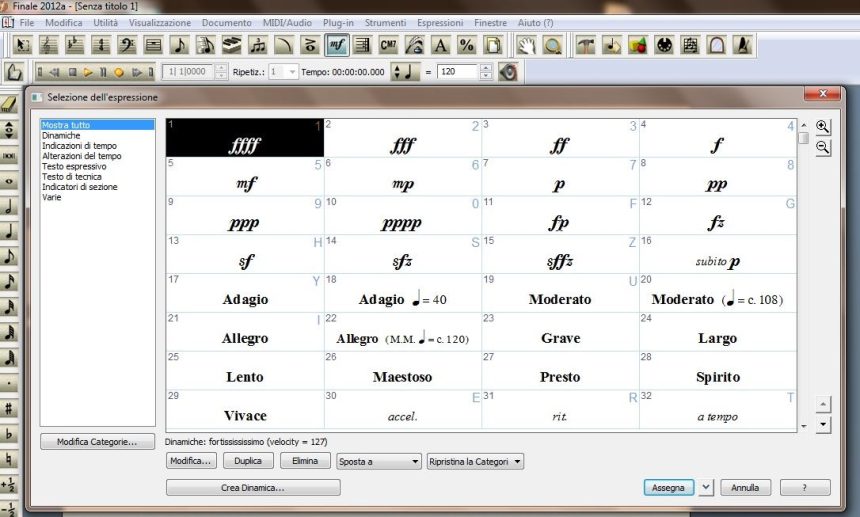Click the 'Crea Dinamica...' button
The height and width of the screenshot is (517, 860).
pos(253,488)
